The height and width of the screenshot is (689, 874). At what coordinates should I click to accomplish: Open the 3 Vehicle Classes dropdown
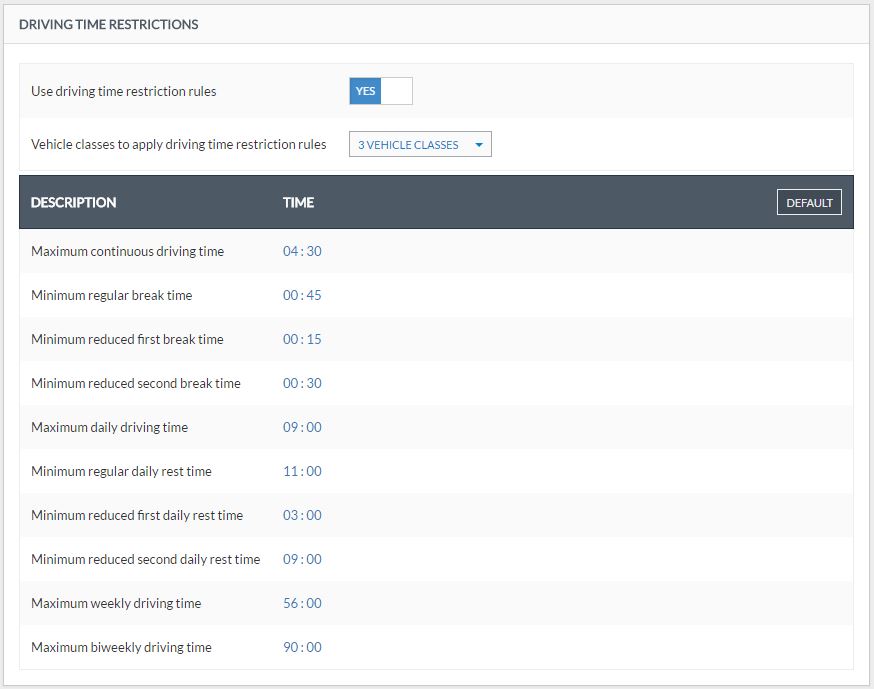click(x=420, y=145)
